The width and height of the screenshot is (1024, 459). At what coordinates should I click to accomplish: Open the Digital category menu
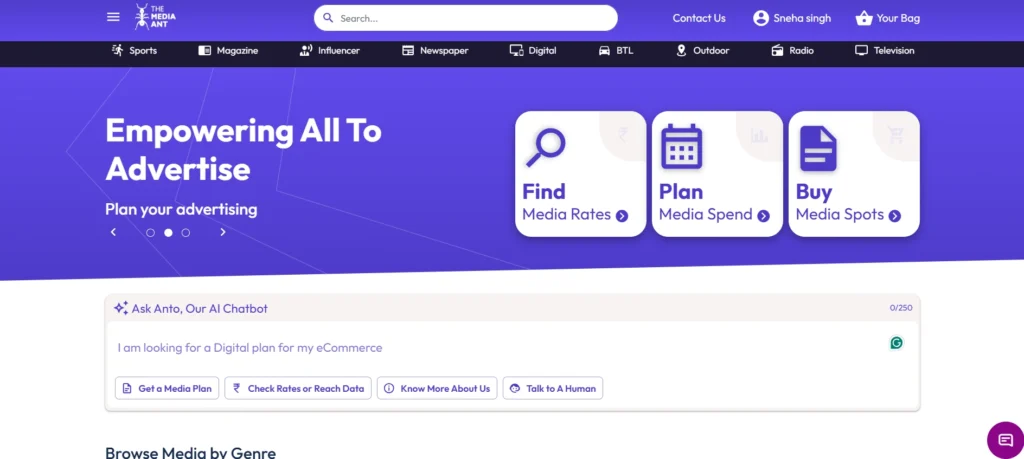[533, 50]
